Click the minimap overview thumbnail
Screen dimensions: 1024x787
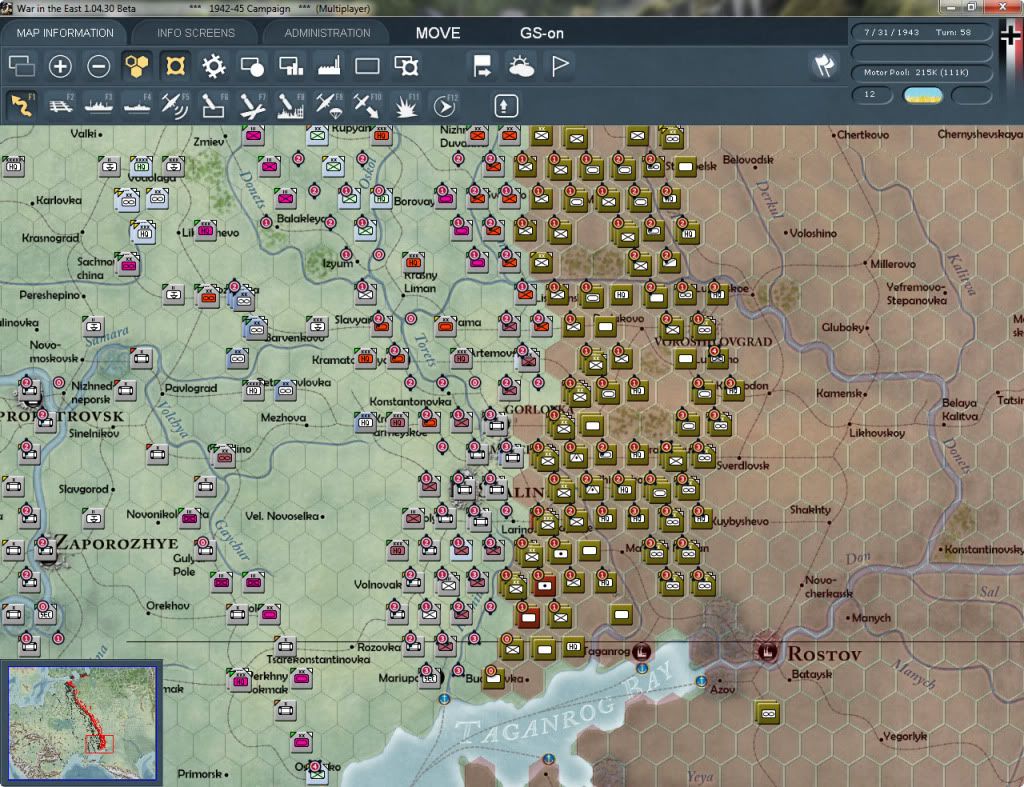click(x=82, y=722)
